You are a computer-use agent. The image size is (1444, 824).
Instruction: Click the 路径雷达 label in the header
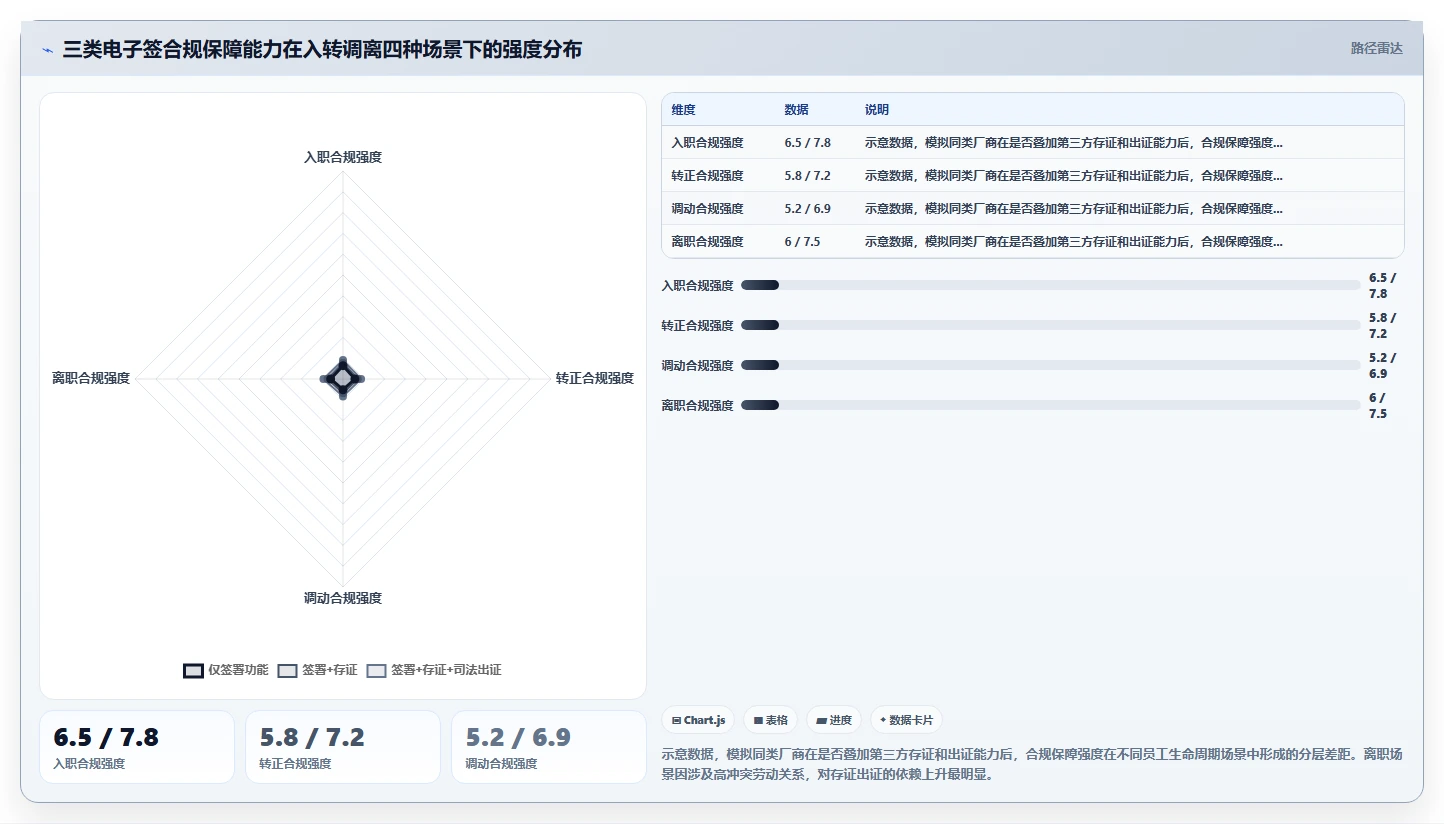pos(1377,48)
